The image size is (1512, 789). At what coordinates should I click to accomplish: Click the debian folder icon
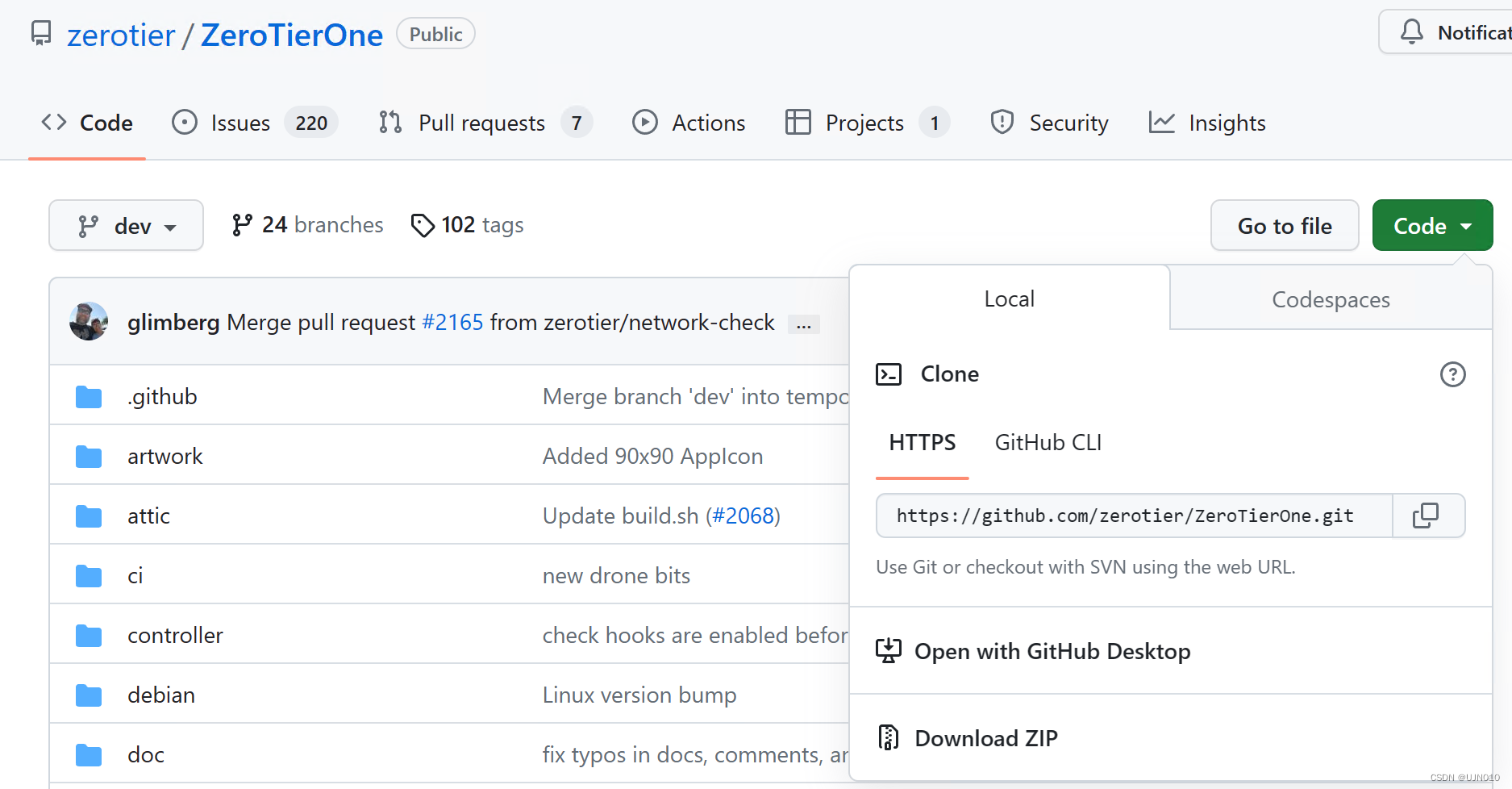(x=89, y=695)
